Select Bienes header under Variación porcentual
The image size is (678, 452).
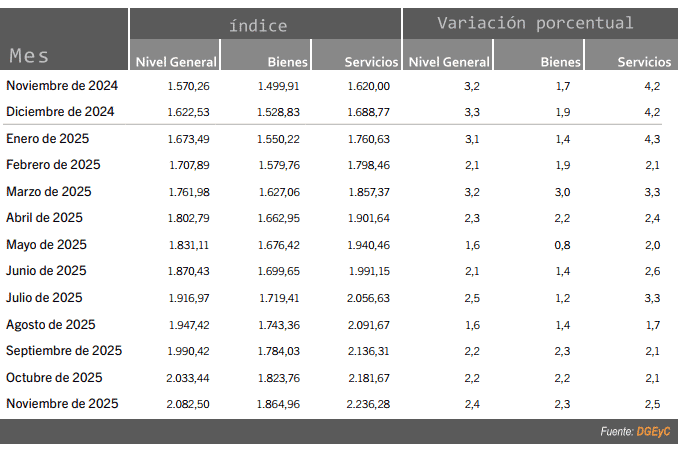pyautogui.click(x=560, y=62)
